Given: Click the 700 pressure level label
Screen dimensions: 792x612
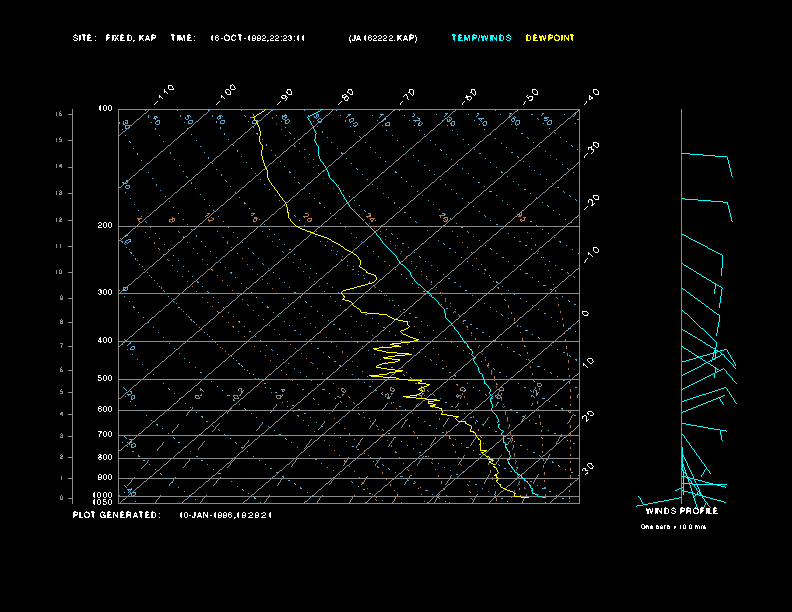Looking at the screenshot, I should pyautogui.click(x=104, y=435).
